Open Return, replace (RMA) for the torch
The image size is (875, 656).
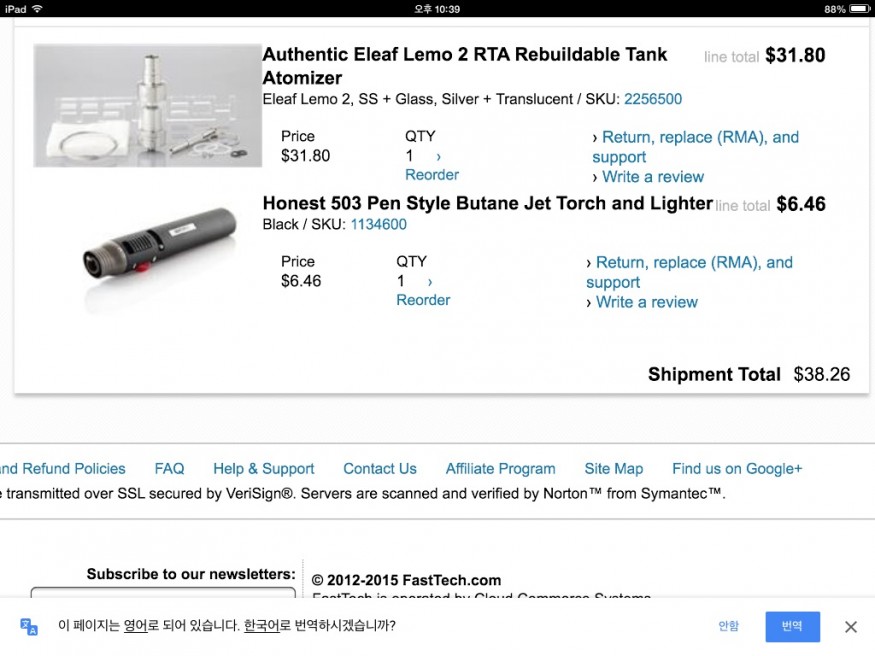(x=689, y=272)
